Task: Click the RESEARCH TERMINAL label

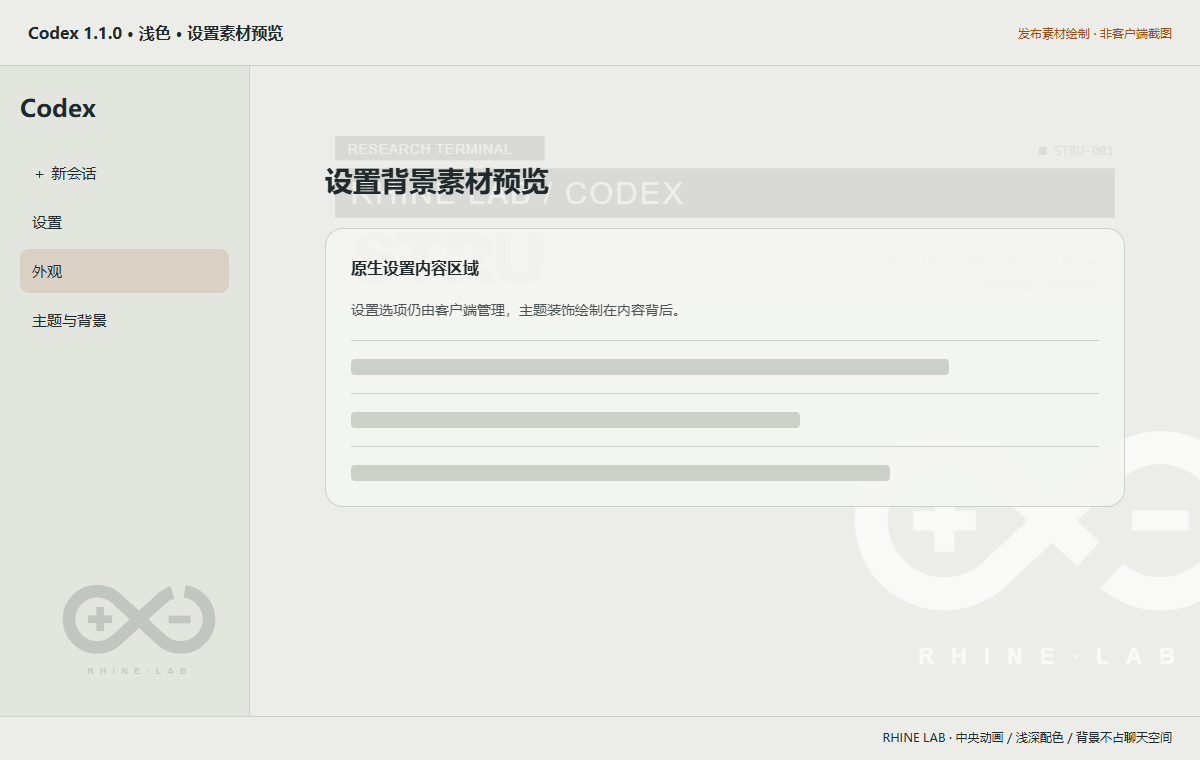Action: click(x=430, y=149)
